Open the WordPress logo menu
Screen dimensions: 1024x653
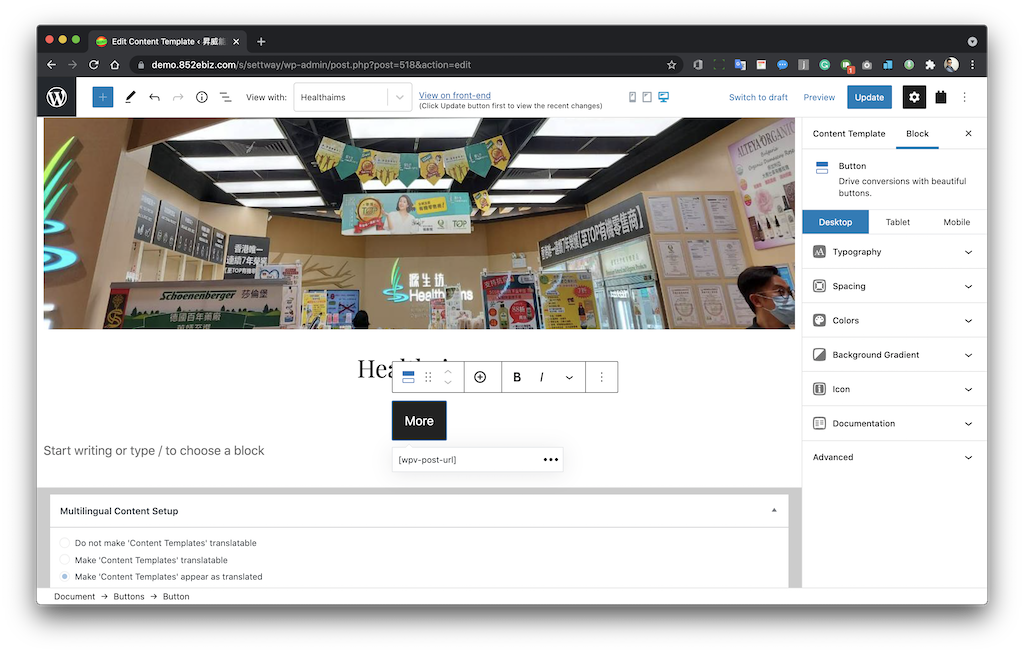point(57,97)
